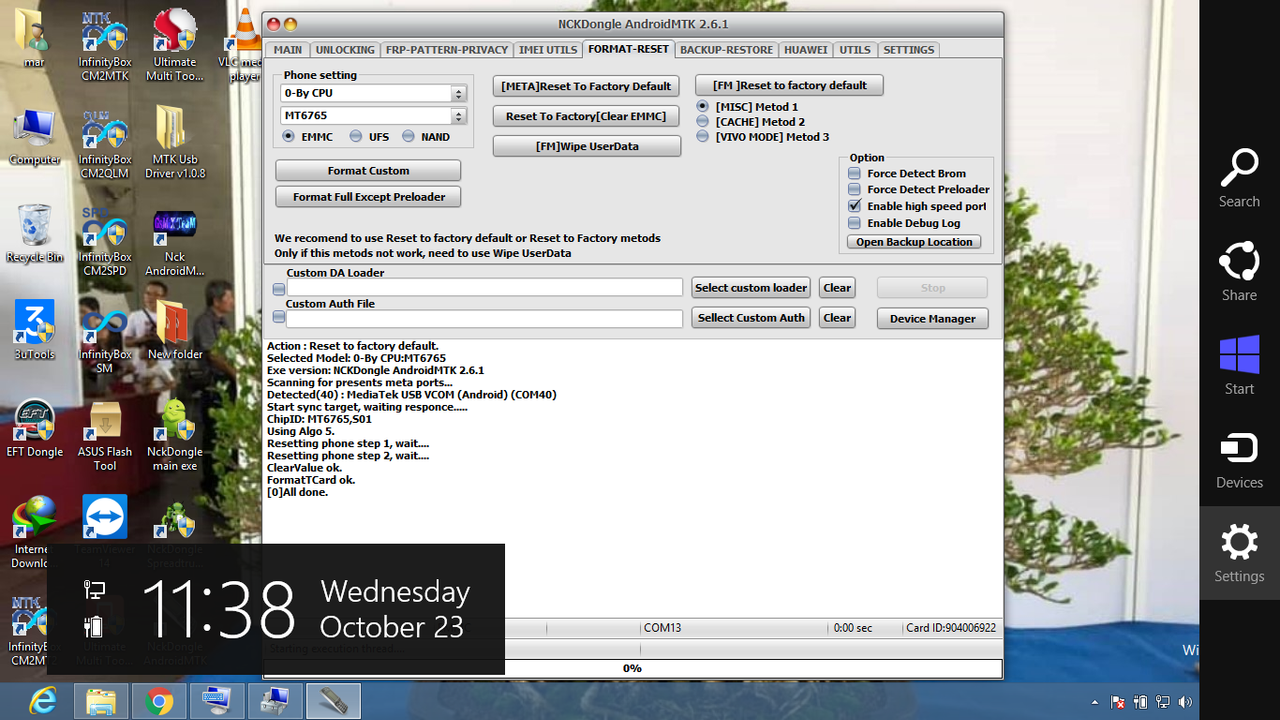Open Internet Explorer from taskbar
The image size is (1280, 720).
pyautogui.click(x=42, y=702)
